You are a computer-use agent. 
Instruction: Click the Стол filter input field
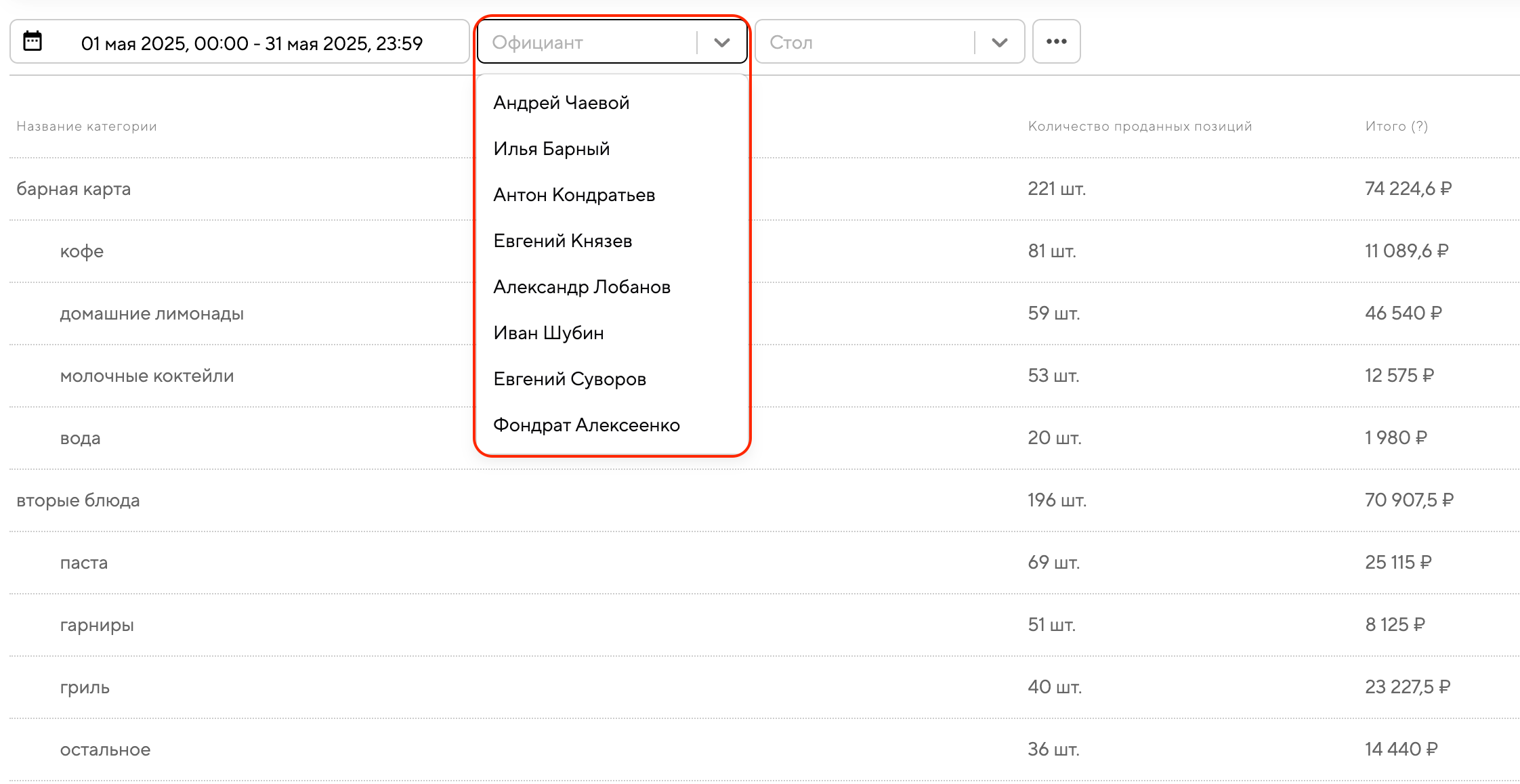(x=864, y=43)
